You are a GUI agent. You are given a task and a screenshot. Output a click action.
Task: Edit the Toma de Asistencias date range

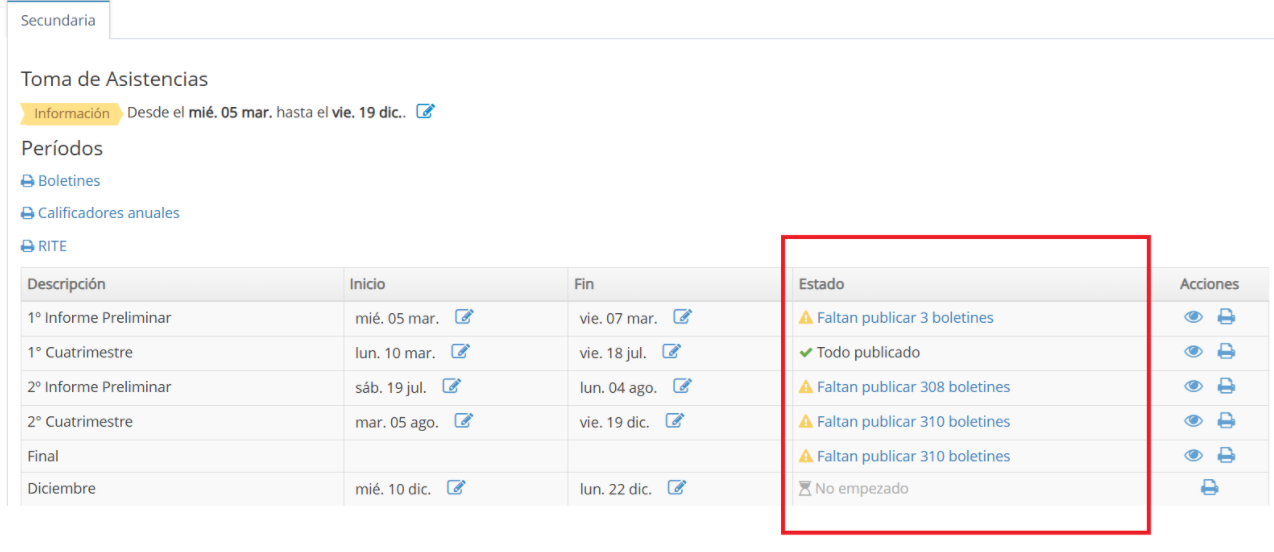(425, 112)
